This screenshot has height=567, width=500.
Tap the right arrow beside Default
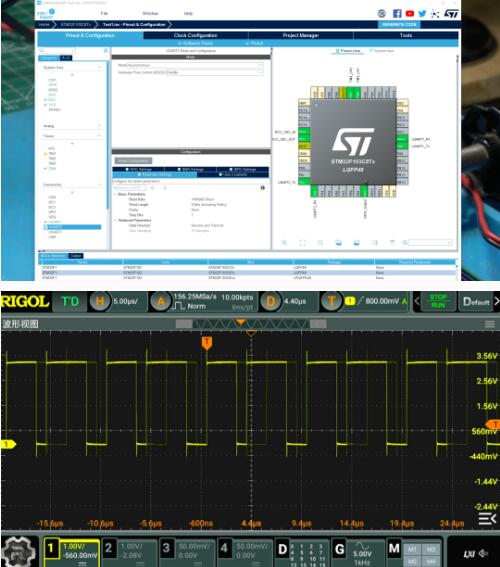[x=496, y=301]
